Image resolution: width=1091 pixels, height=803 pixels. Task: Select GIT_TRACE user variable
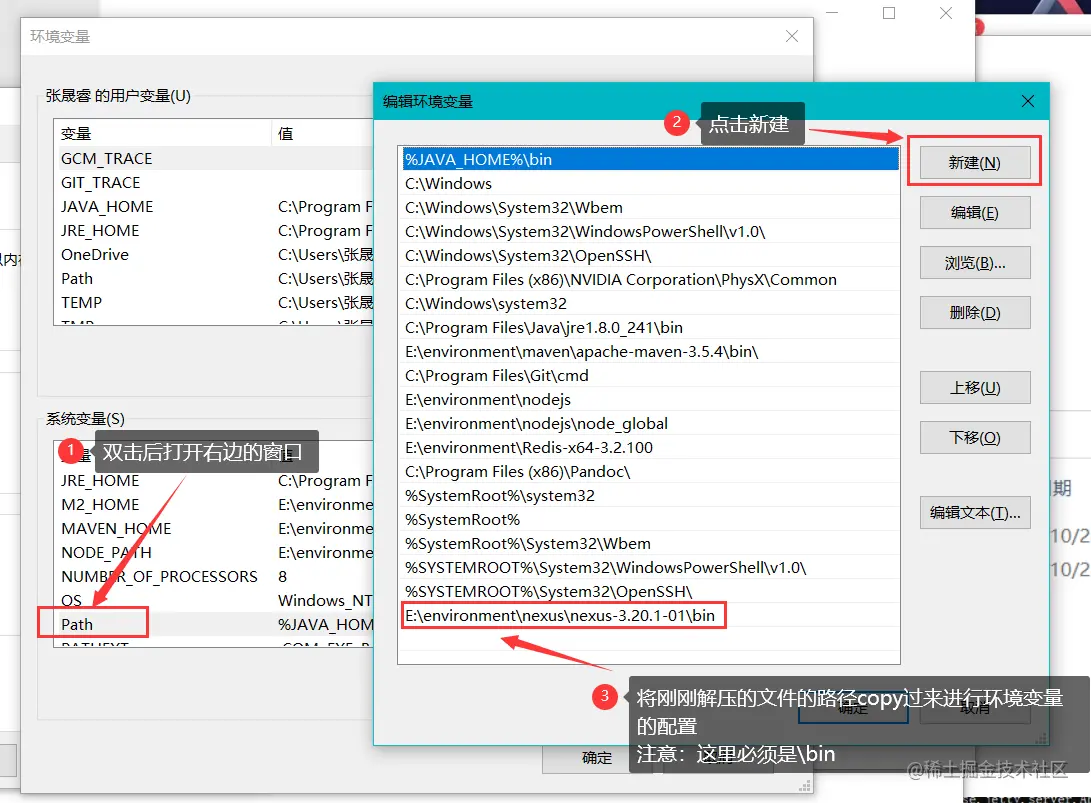pyautogui.click(x=214, y=182)
